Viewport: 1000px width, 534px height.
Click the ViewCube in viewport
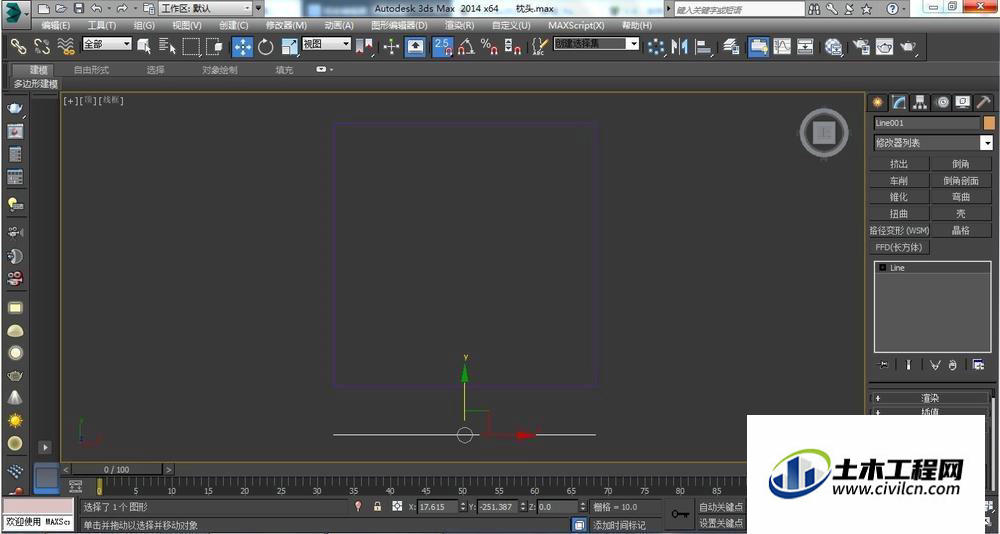[824, 133]
